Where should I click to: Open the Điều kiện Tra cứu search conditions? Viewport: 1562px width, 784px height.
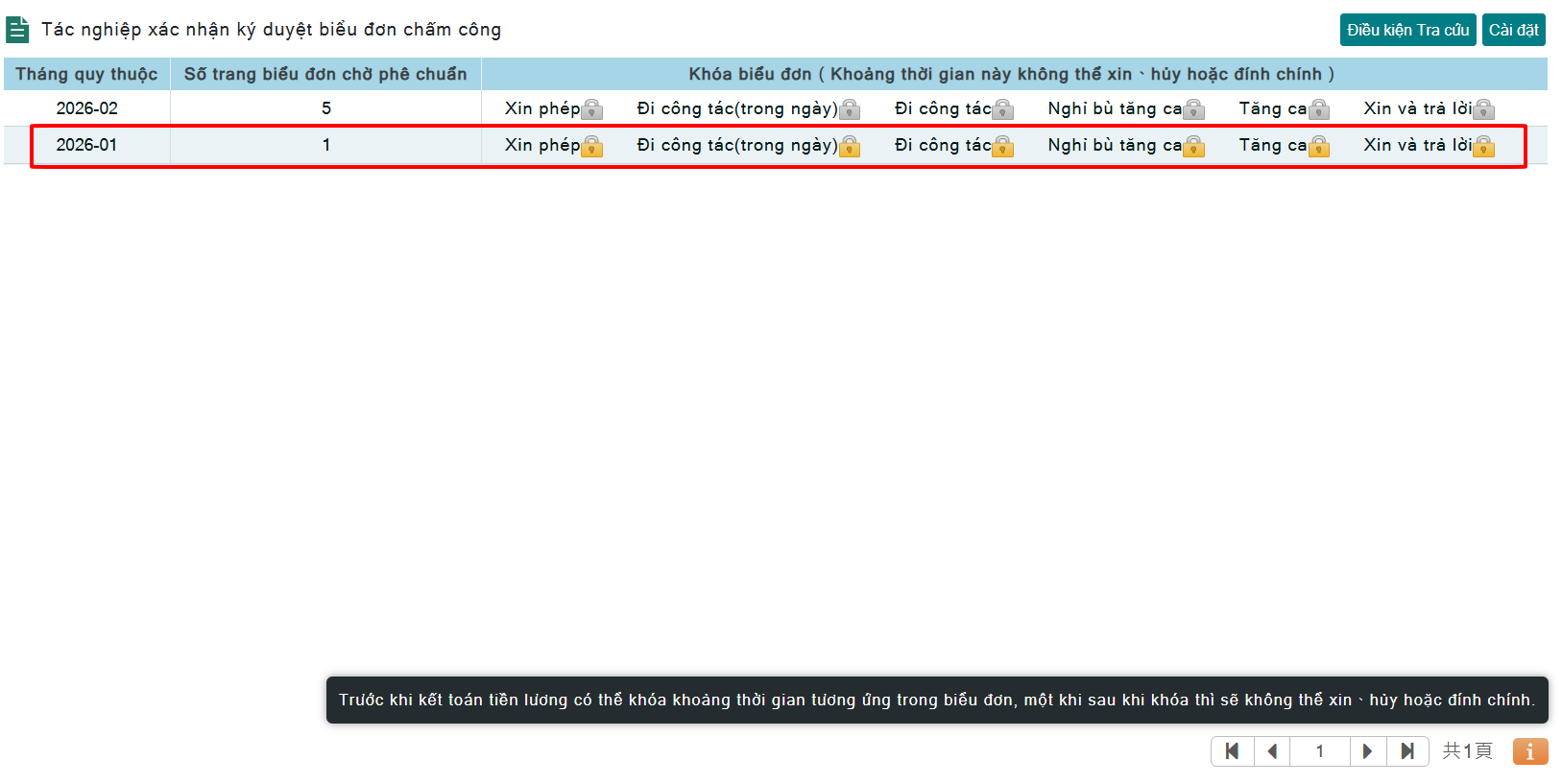(x=1407, y=30)
